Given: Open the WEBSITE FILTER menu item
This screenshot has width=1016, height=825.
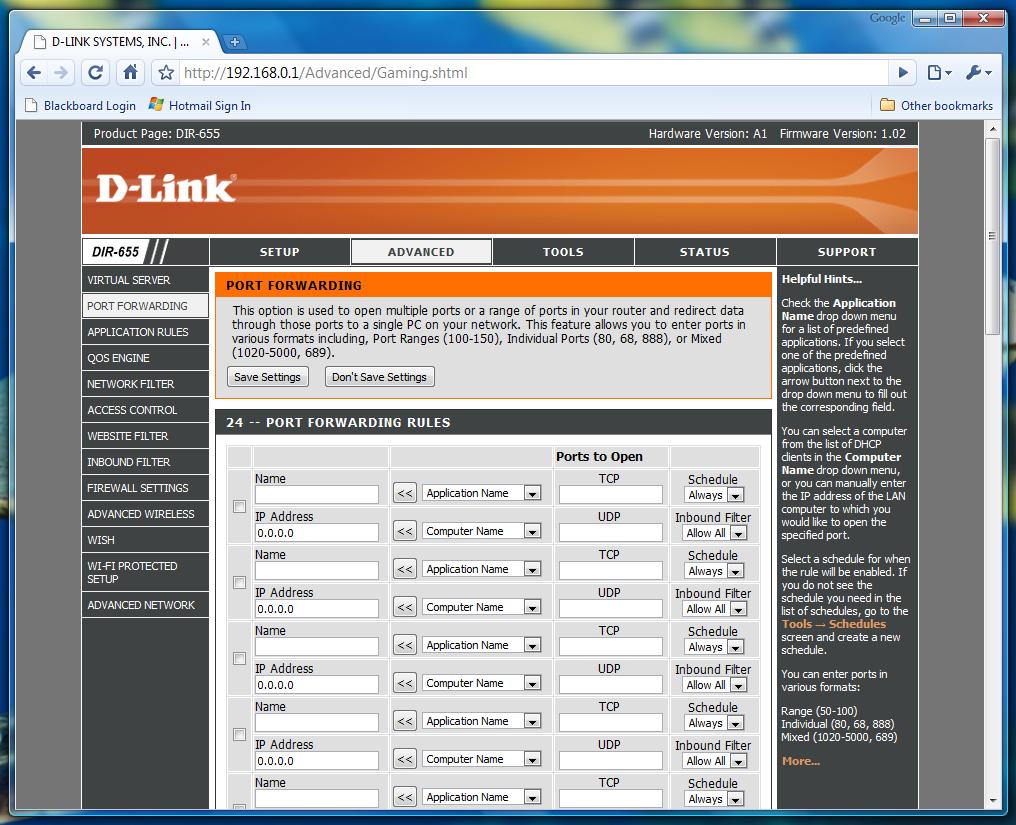Looking at the screenshot, I should (145, 436).
